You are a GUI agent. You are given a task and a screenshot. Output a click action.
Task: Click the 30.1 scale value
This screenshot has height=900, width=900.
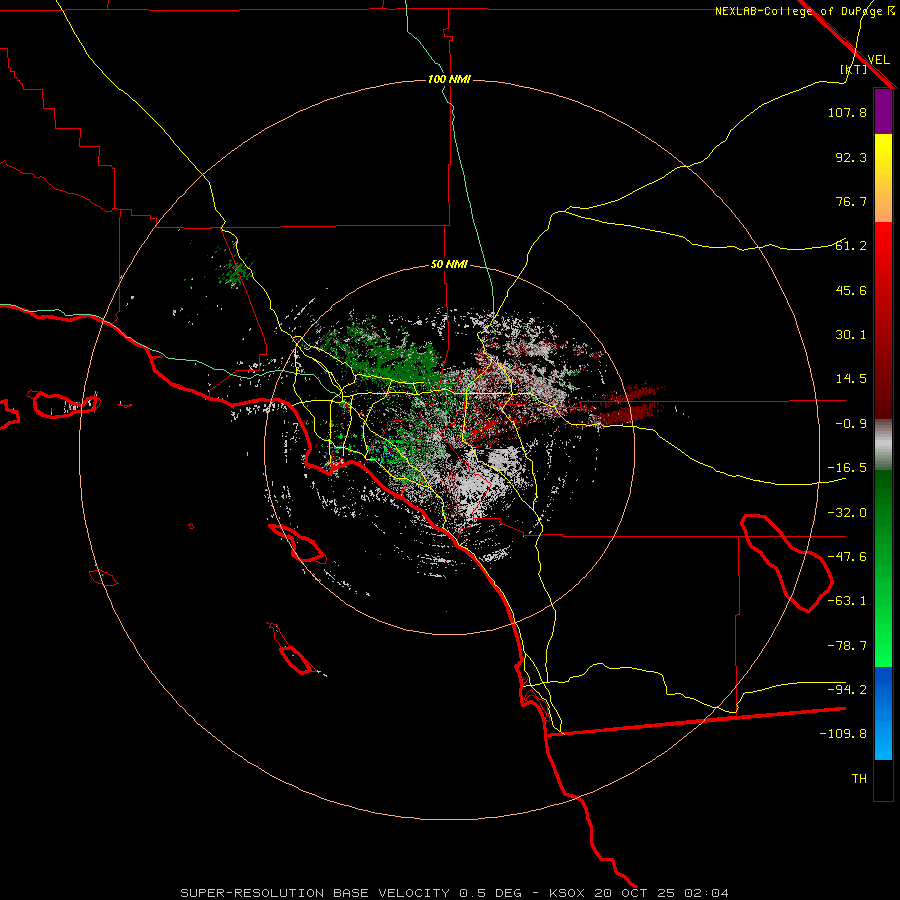pos(851,335)
